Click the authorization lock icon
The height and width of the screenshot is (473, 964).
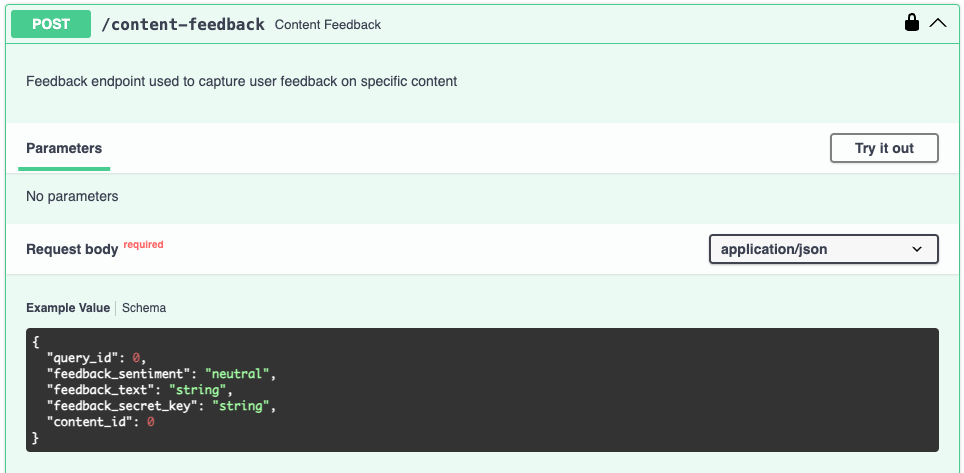pos(911,23)
